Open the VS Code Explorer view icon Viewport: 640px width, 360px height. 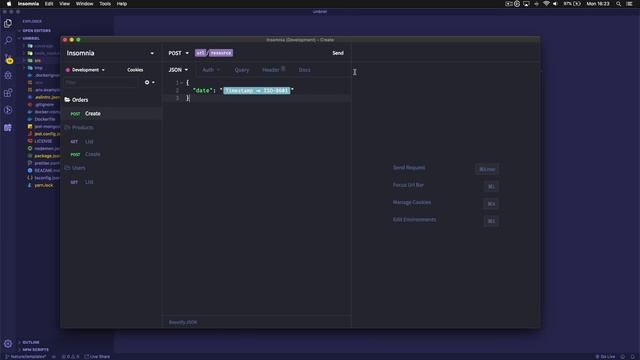8,24
